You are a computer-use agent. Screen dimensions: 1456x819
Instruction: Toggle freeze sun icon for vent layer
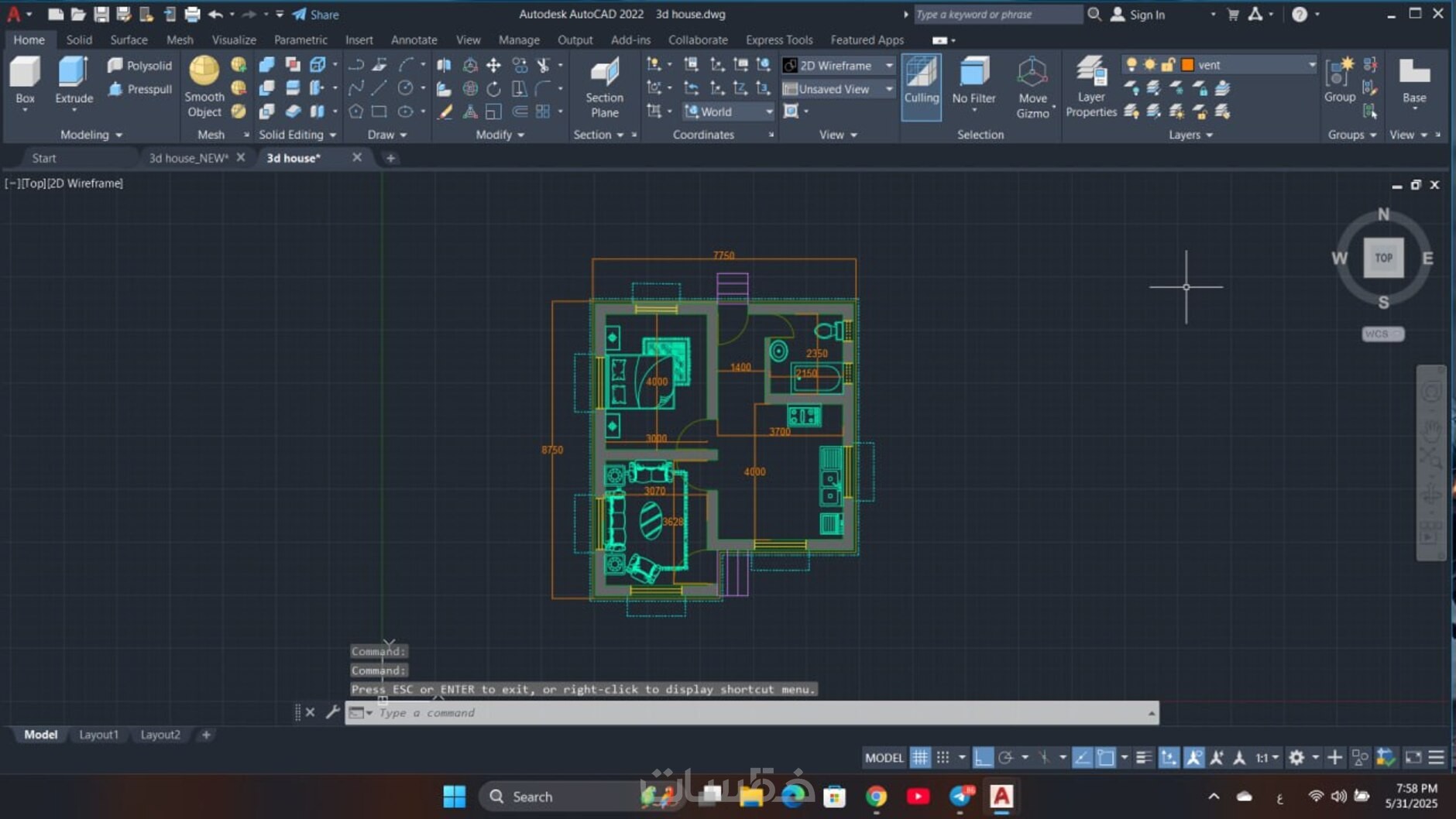click(1150, 65)
